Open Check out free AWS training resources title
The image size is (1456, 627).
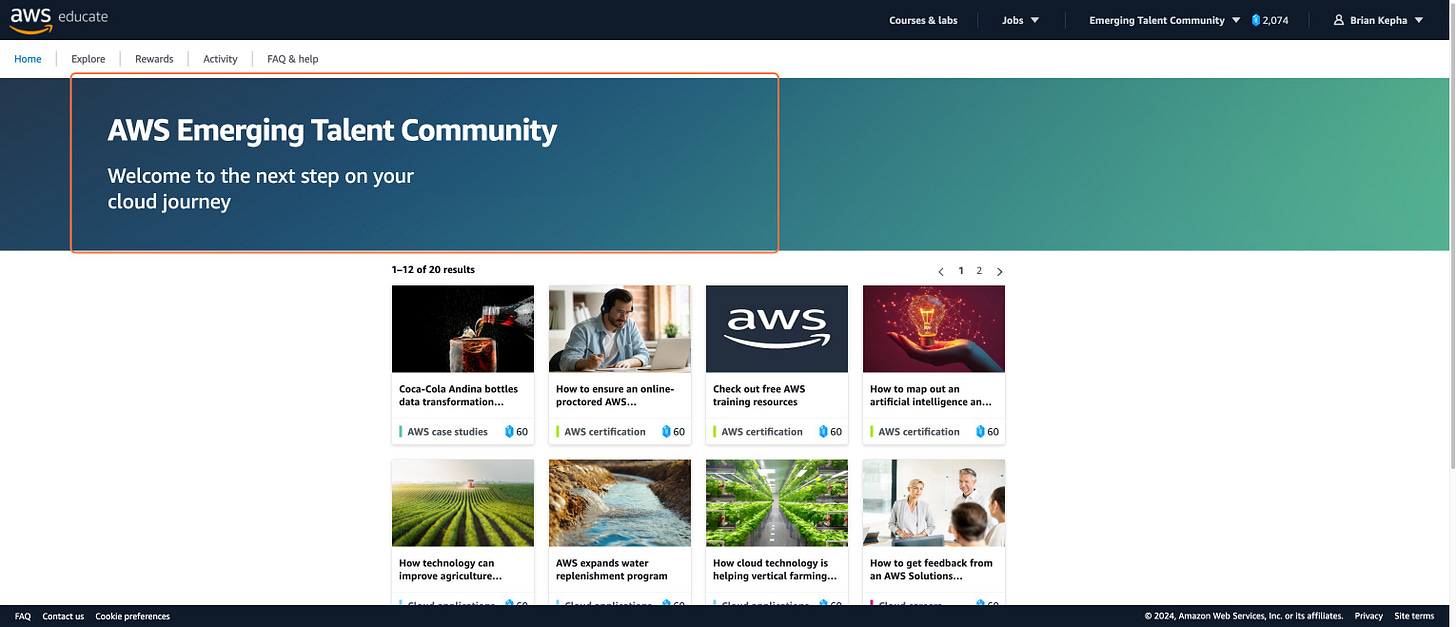[759, 395]
